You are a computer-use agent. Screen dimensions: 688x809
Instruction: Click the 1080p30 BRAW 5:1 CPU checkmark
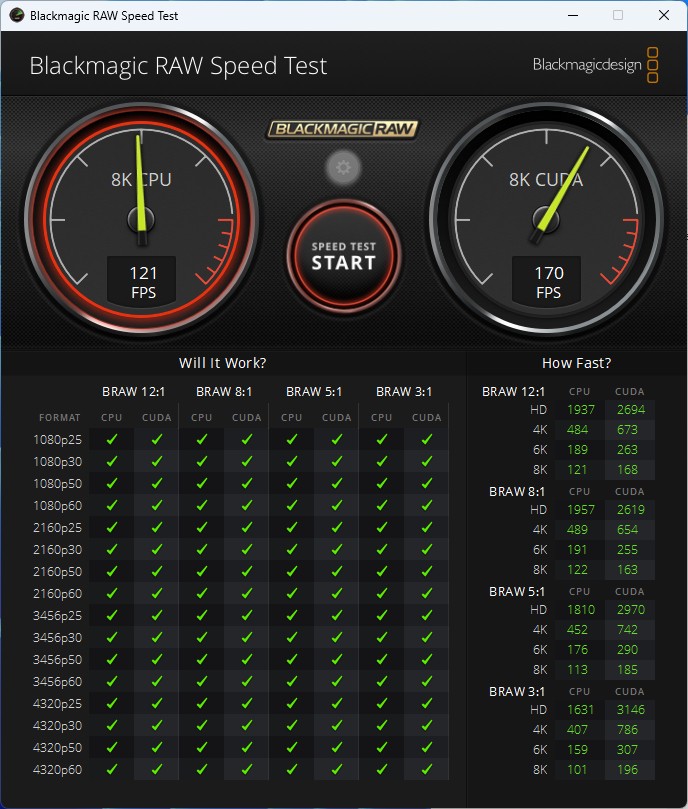coord(292,461)
